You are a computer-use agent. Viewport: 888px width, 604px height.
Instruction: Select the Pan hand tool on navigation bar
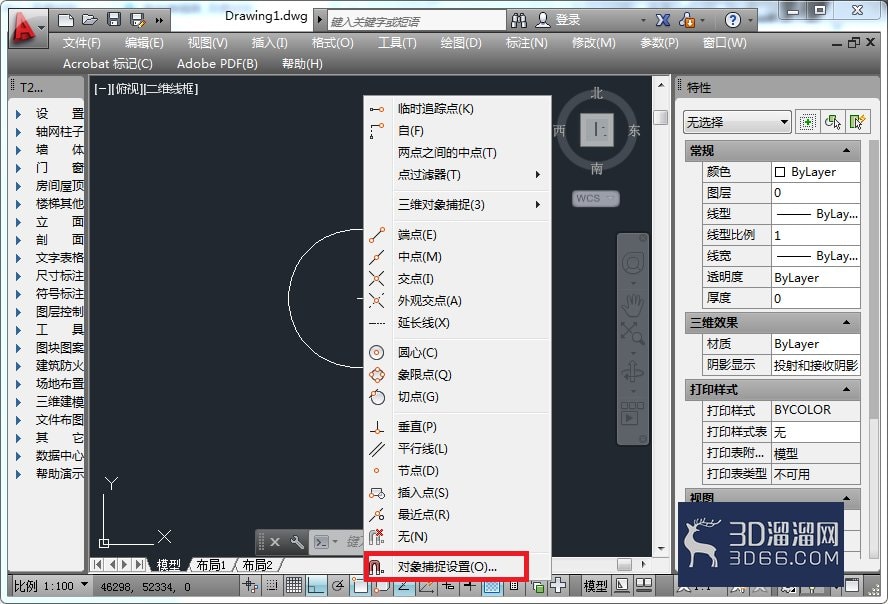click(x=633, y=305)
